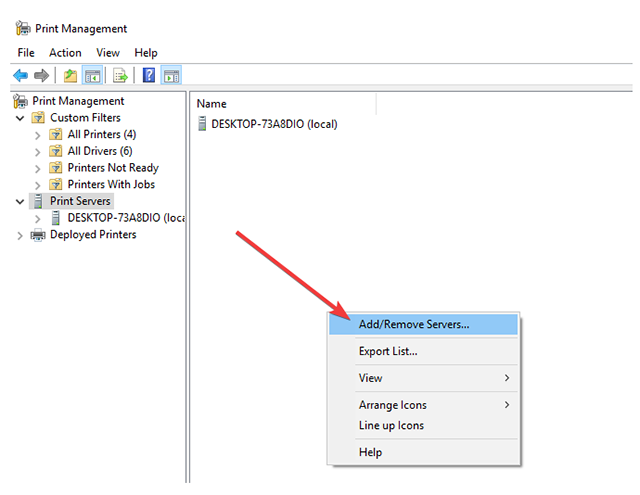The image size is (640, 495).
Task: Click the server icon in the Name list
Action: [202, 124]
